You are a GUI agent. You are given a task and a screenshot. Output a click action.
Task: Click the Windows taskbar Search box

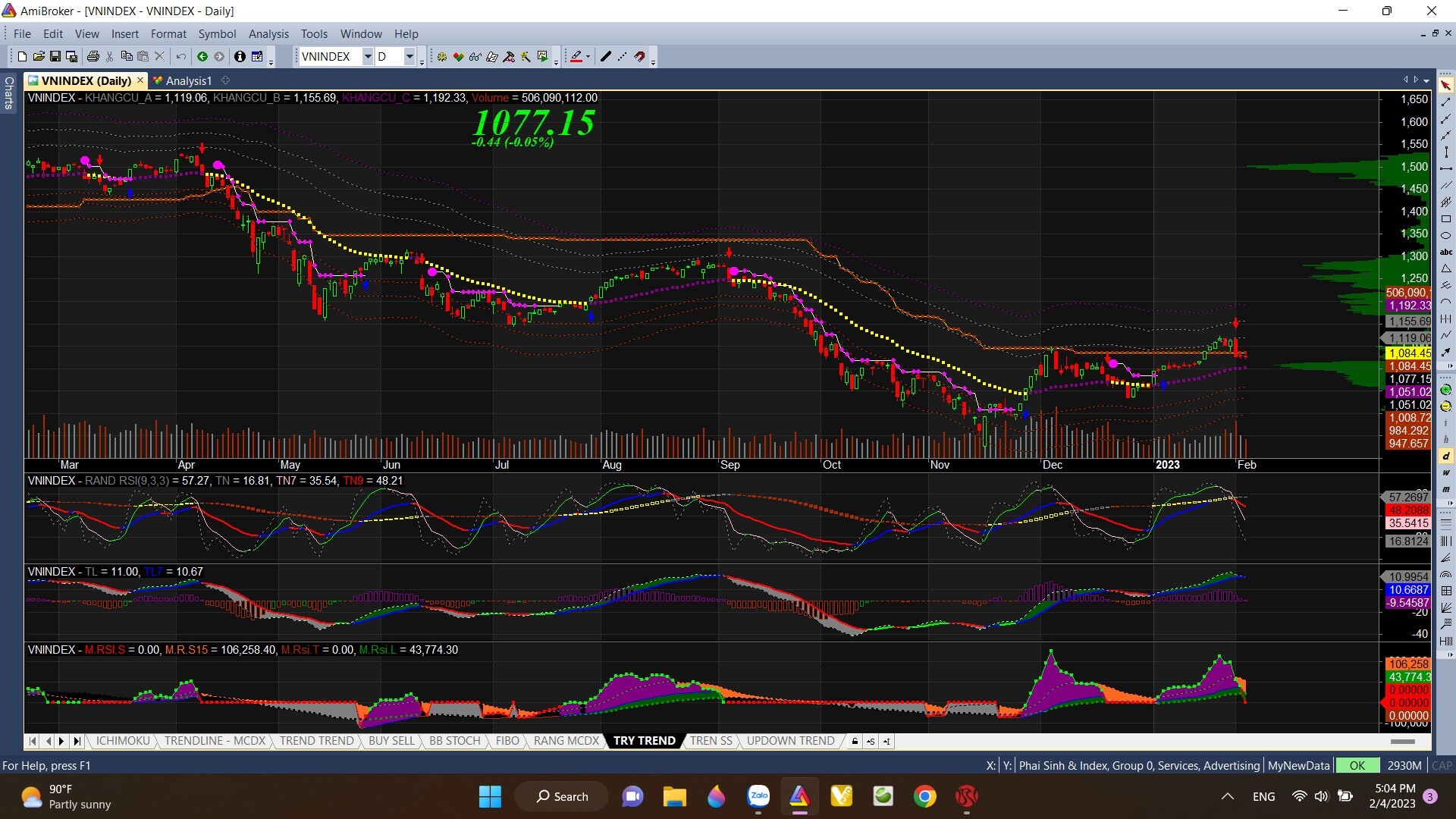(x=562, y=796)
